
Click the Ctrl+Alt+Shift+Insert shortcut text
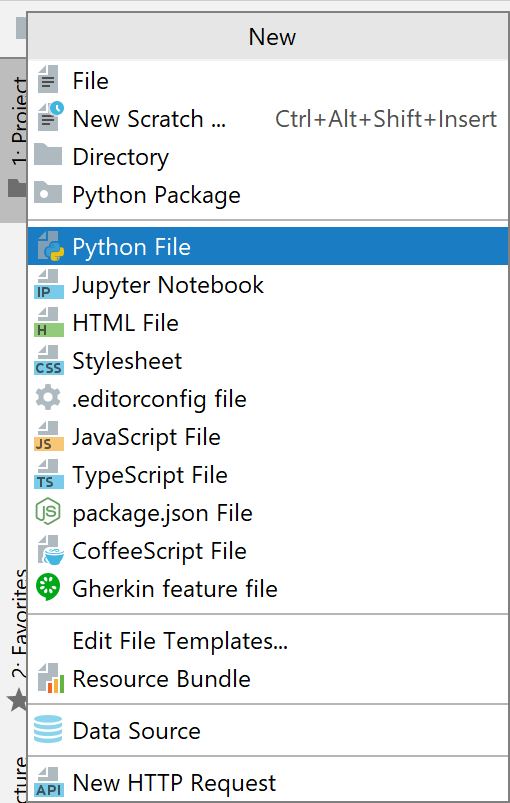point(386,119)
